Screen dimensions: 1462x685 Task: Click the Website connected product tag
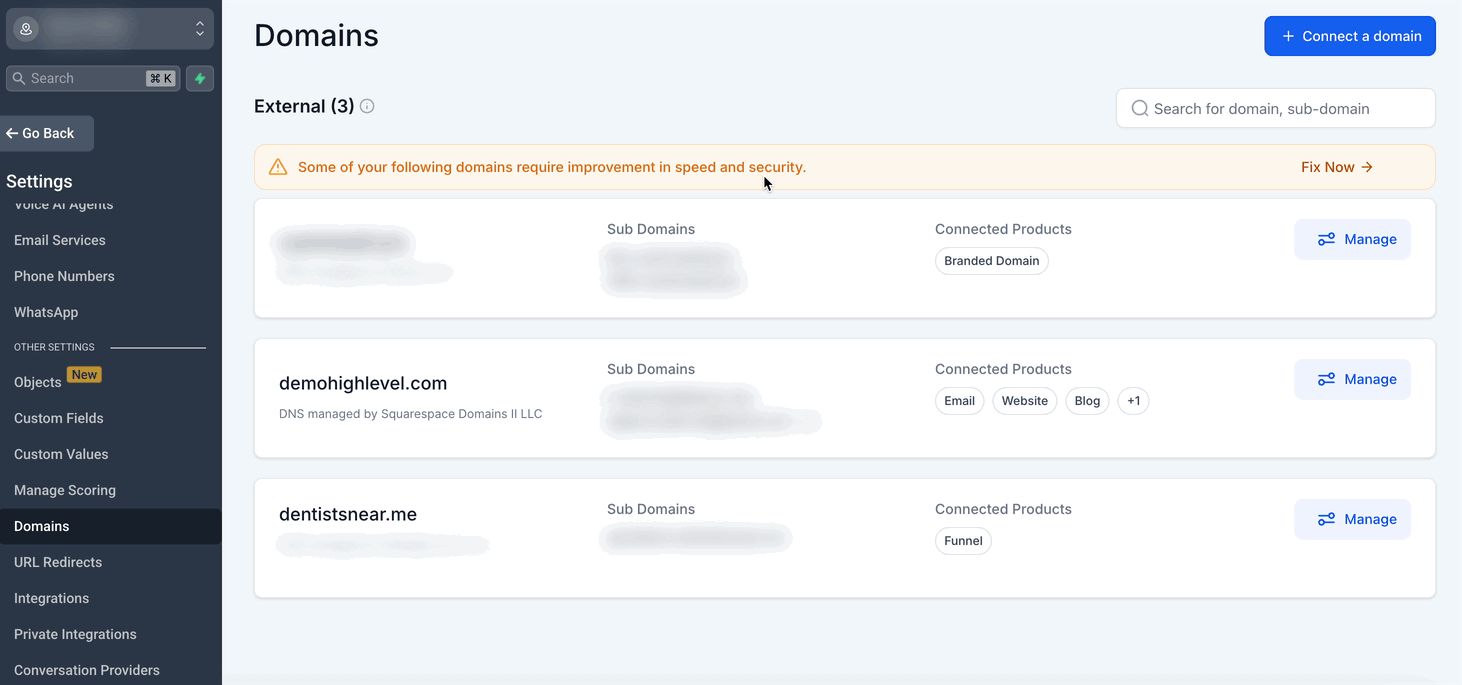[1024, 401]
